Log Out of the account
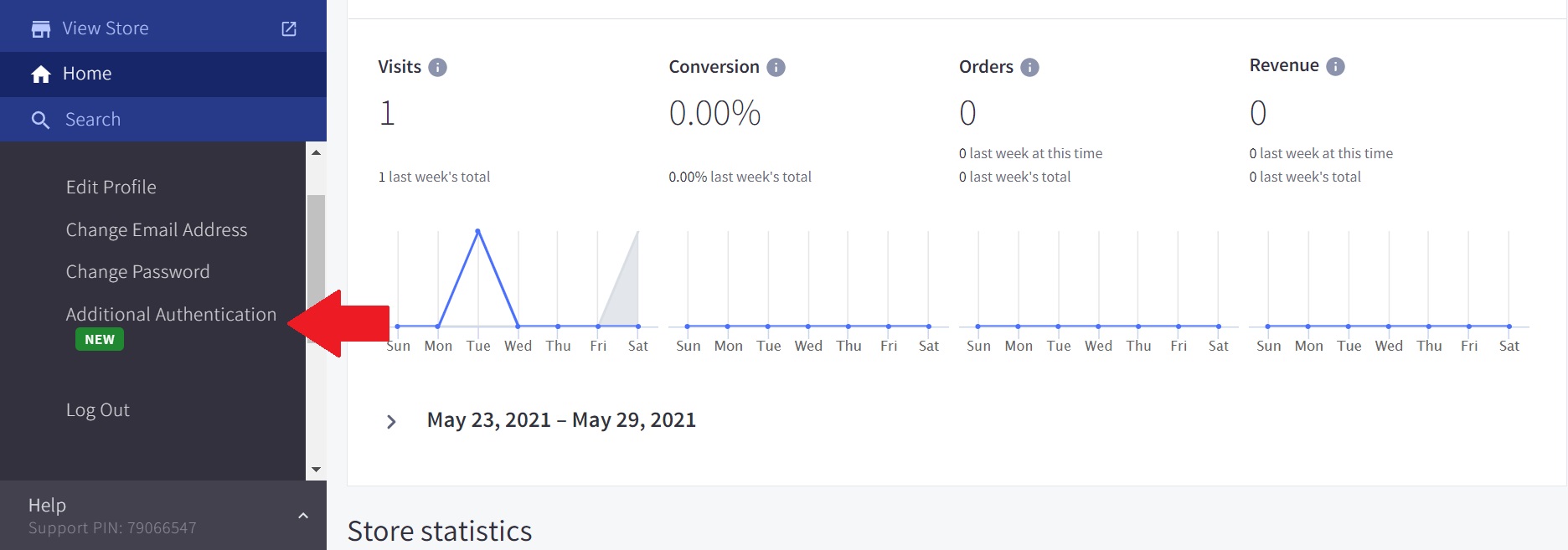Screen dimensions: 1568x550 point(98,410)
